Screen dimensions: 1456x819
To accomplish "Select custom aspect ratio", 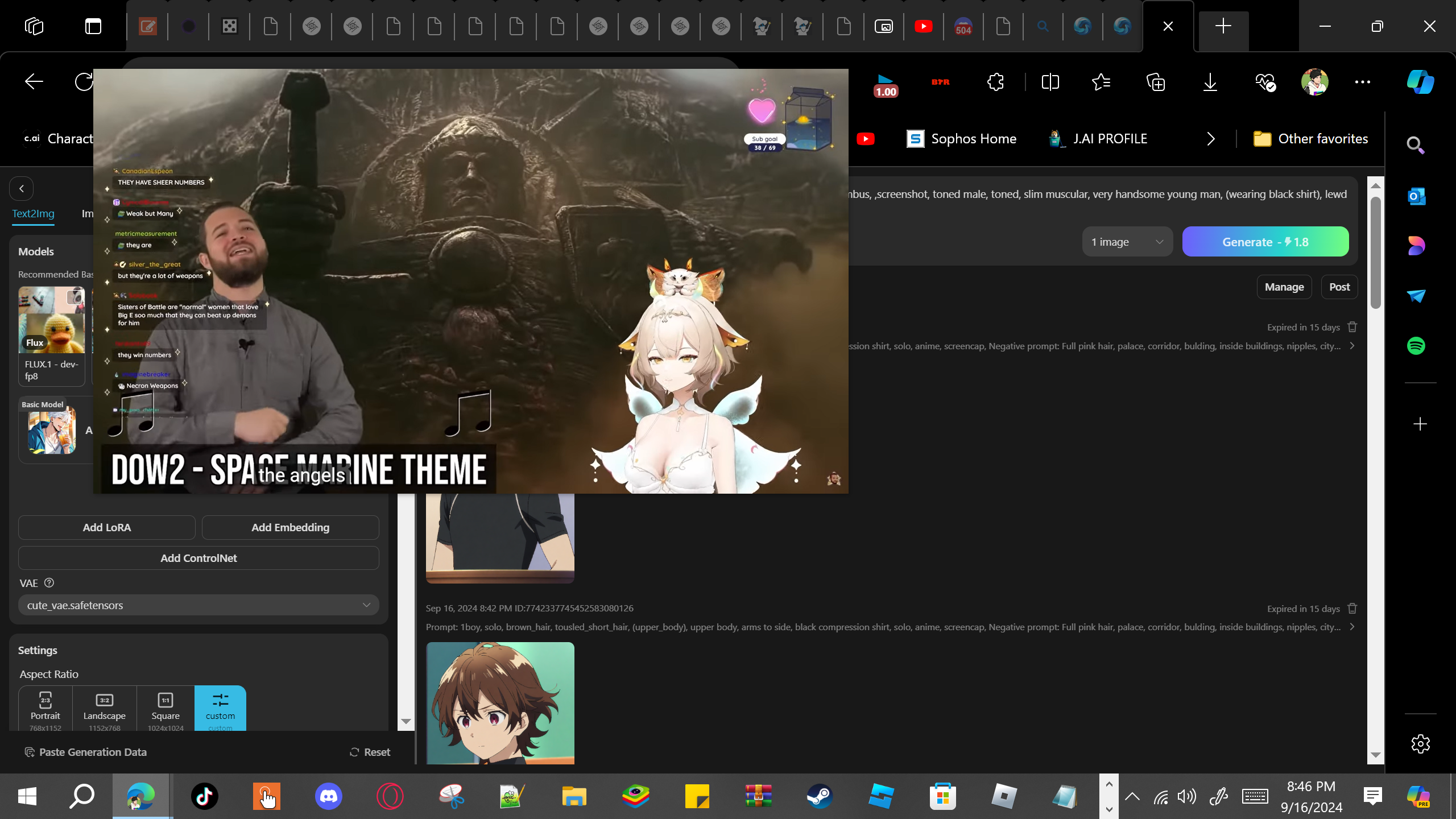I will (x=220, y=709).
